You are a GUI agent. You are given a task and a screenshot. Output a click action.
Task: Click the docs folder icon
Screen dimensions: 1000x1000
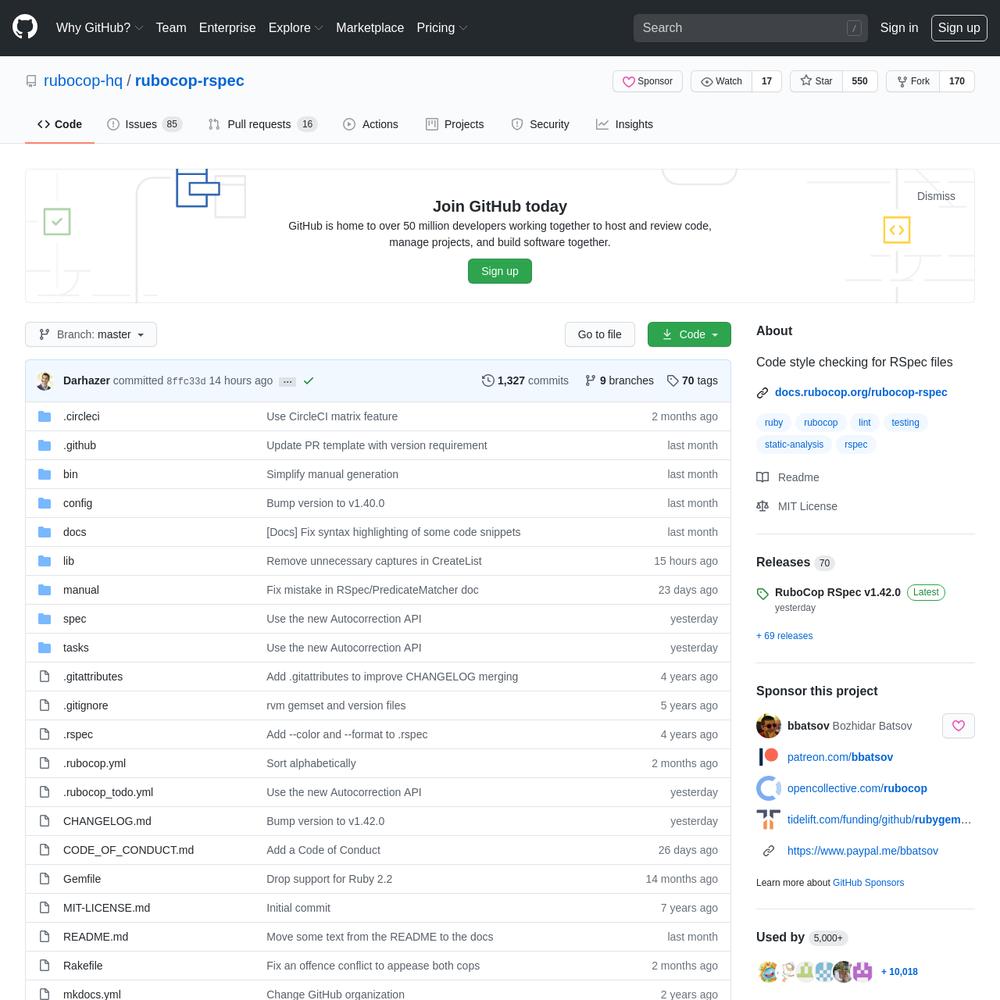tap(45, 532)
